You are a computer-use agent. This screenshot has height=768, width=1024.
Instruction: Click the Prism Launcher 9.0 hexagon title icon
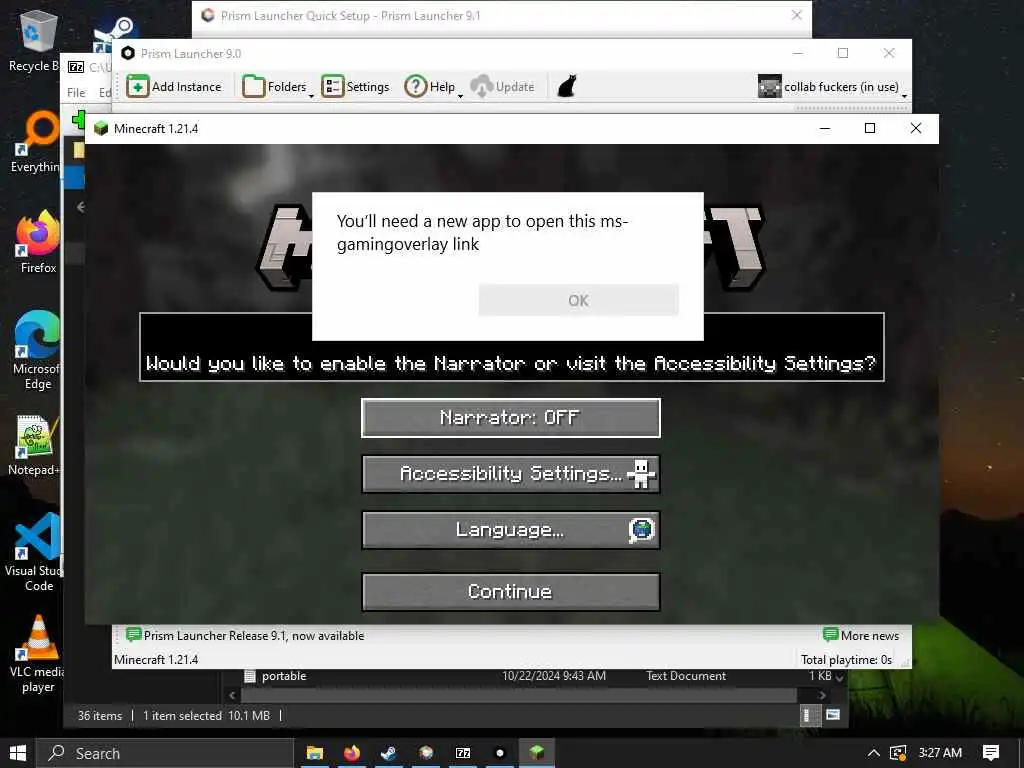pyautogui.click(x=128, y=54)
